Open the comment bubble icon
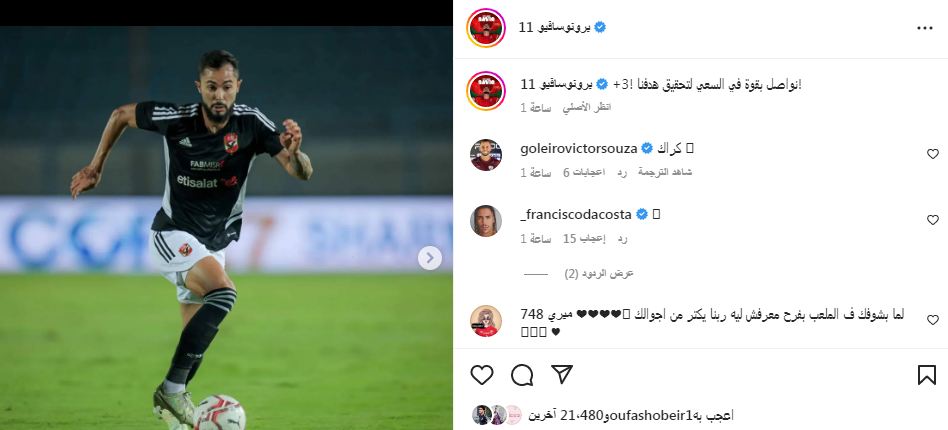The height and width of the screenshot is (430, 948). [522, 375]
